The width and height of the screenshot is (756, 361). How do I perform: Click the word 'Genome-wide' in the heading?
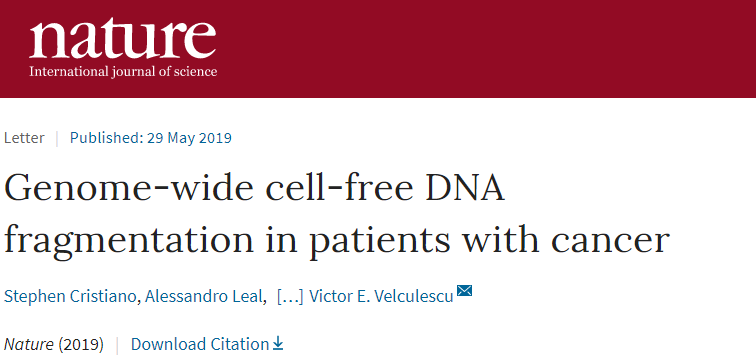[129, 188]
